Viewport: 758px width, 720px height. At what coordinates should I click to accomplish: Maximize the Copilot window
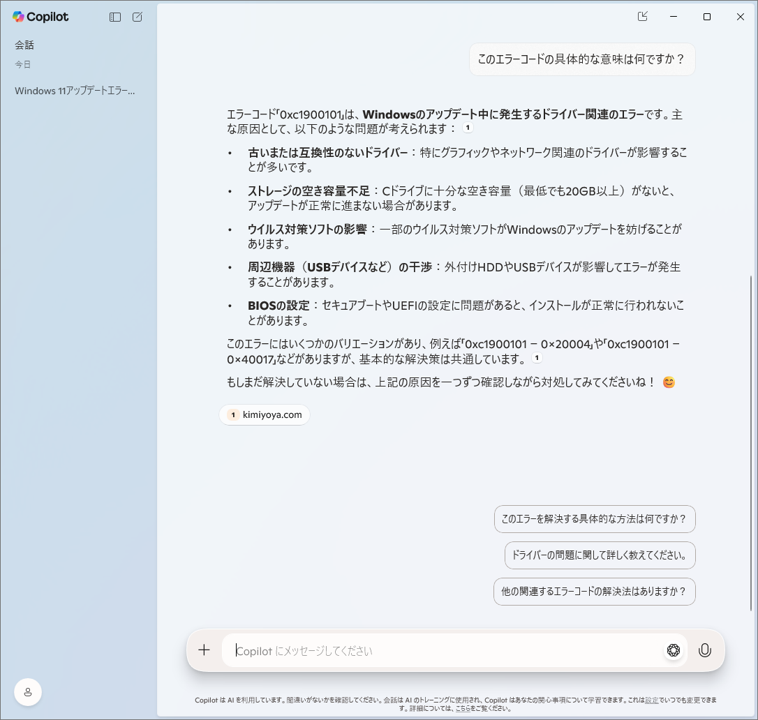[707, 17]
